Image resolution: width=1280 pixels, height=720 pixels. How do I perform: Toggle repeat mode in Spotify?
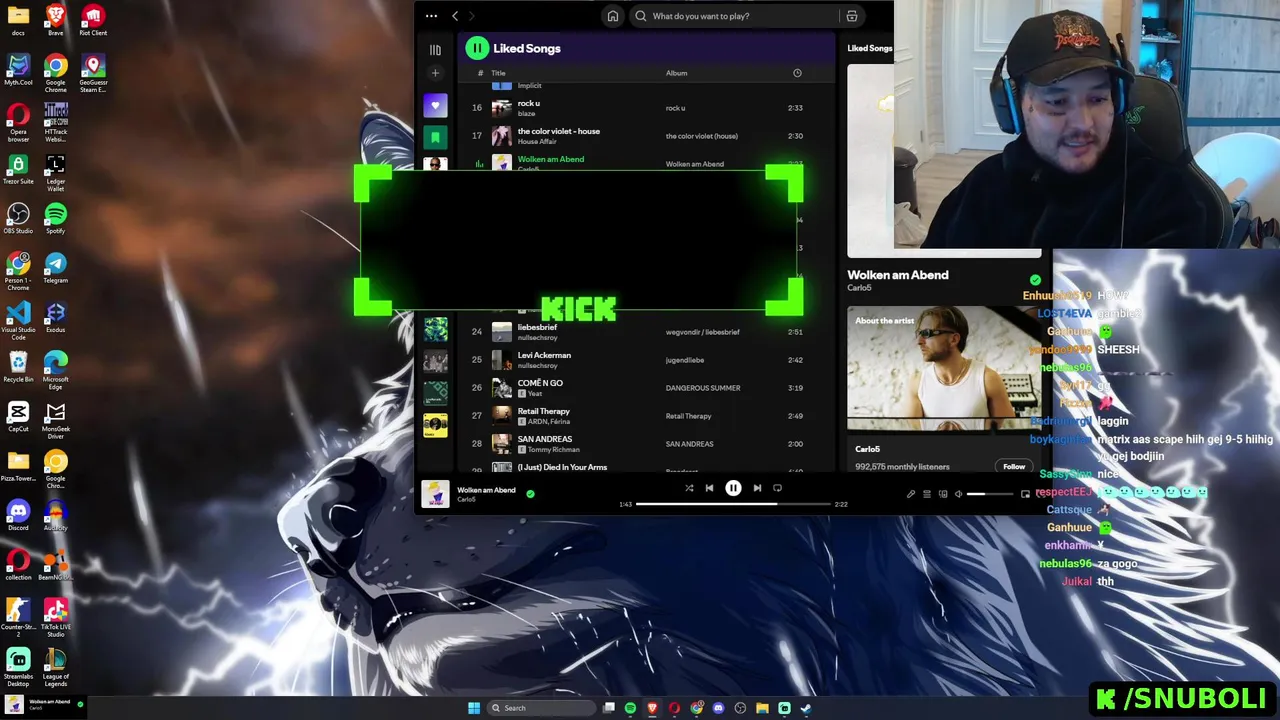click(777, 488)
